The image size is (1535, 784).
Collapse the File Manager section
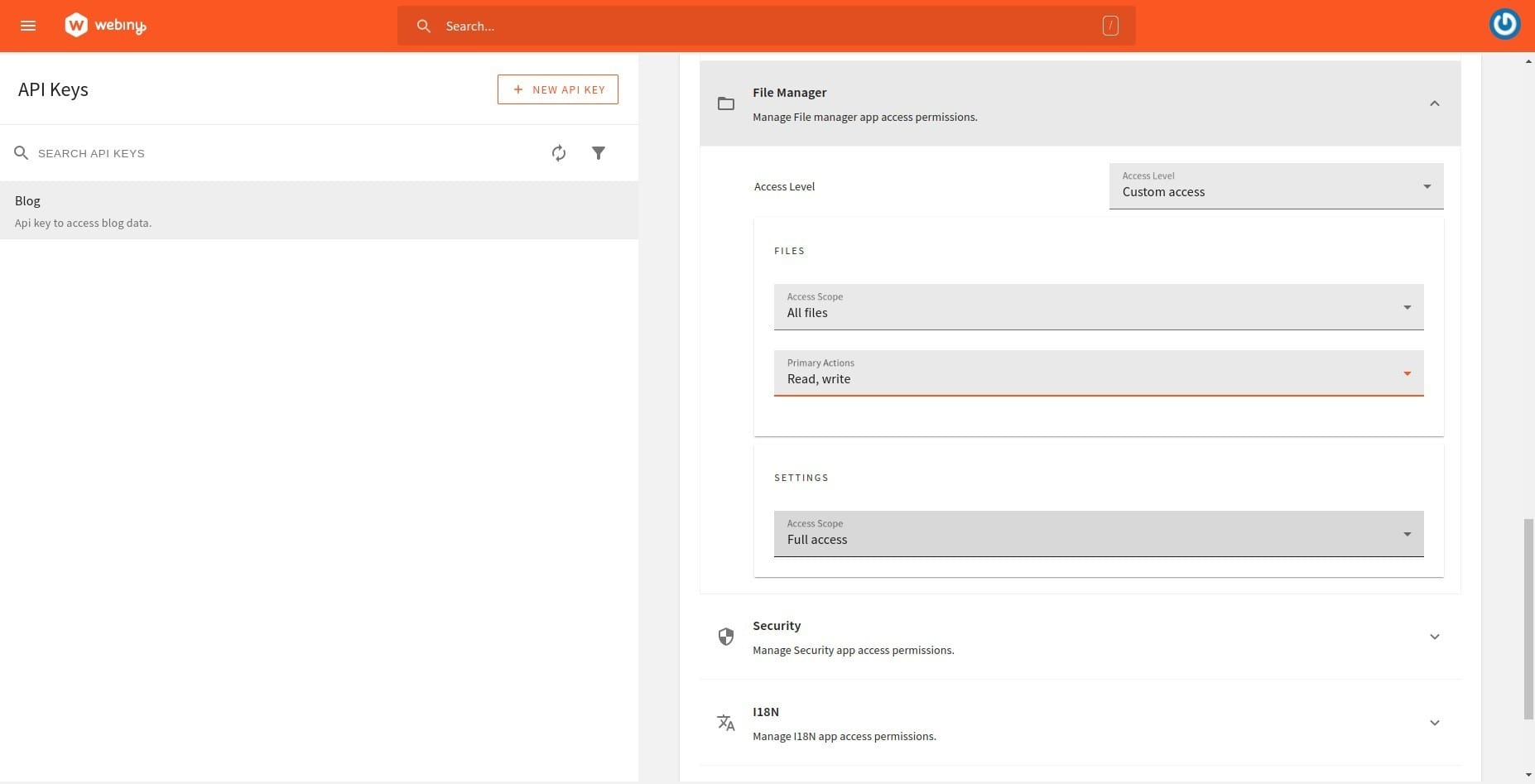1434,103
